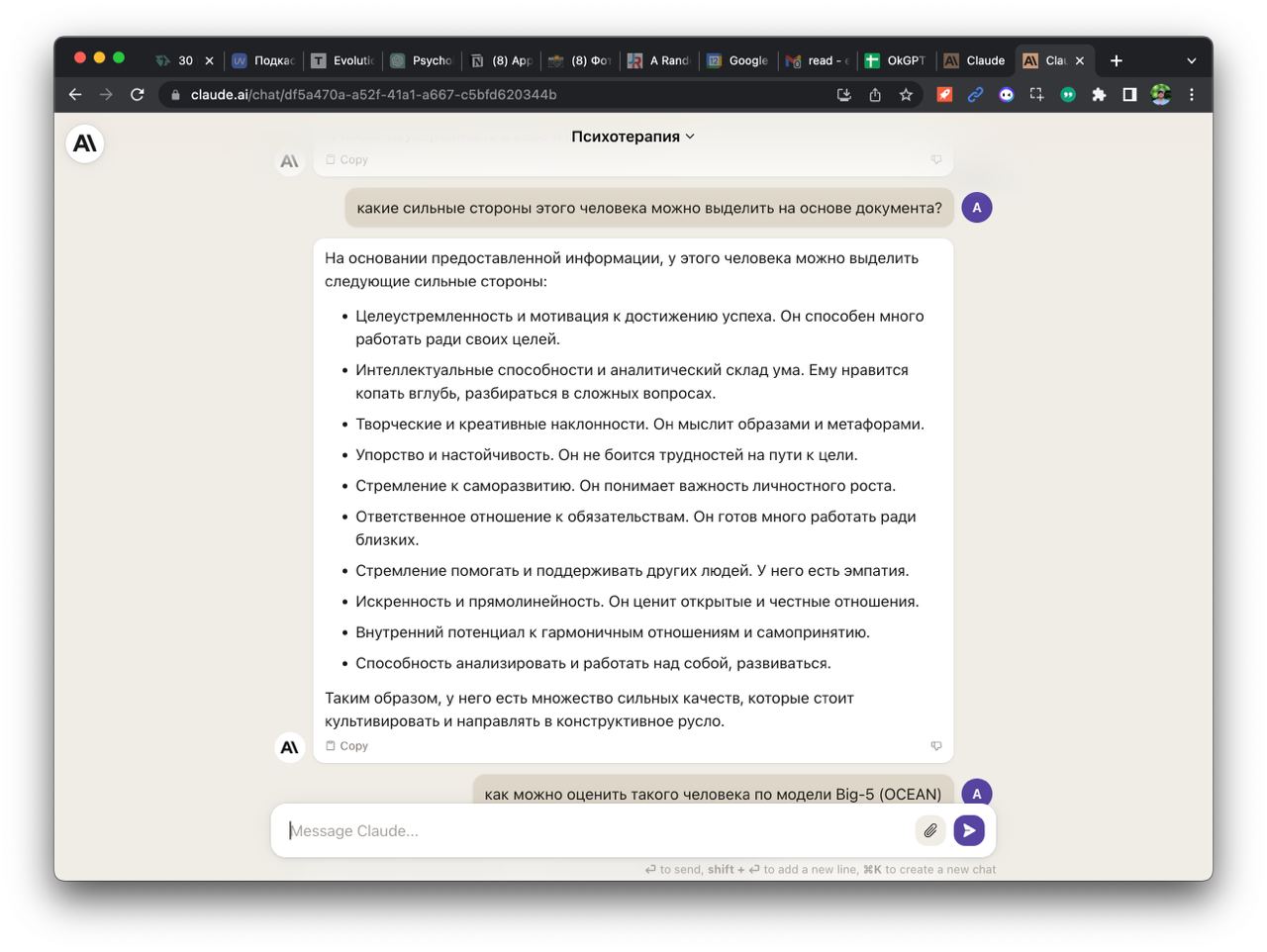Image resolution: width=1267 pixels, height=952 pixels.
Task: Click user avatar next to strengths question
Action: (977, 208)
